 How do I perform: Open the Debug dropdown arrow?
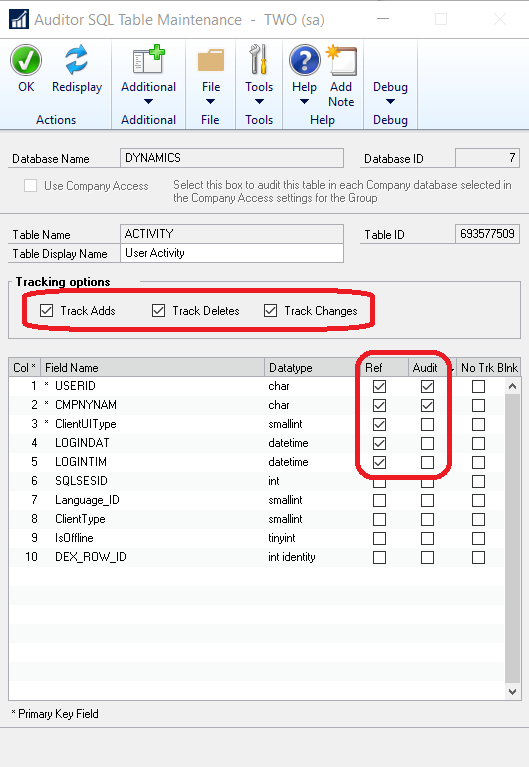pos(390,102)
